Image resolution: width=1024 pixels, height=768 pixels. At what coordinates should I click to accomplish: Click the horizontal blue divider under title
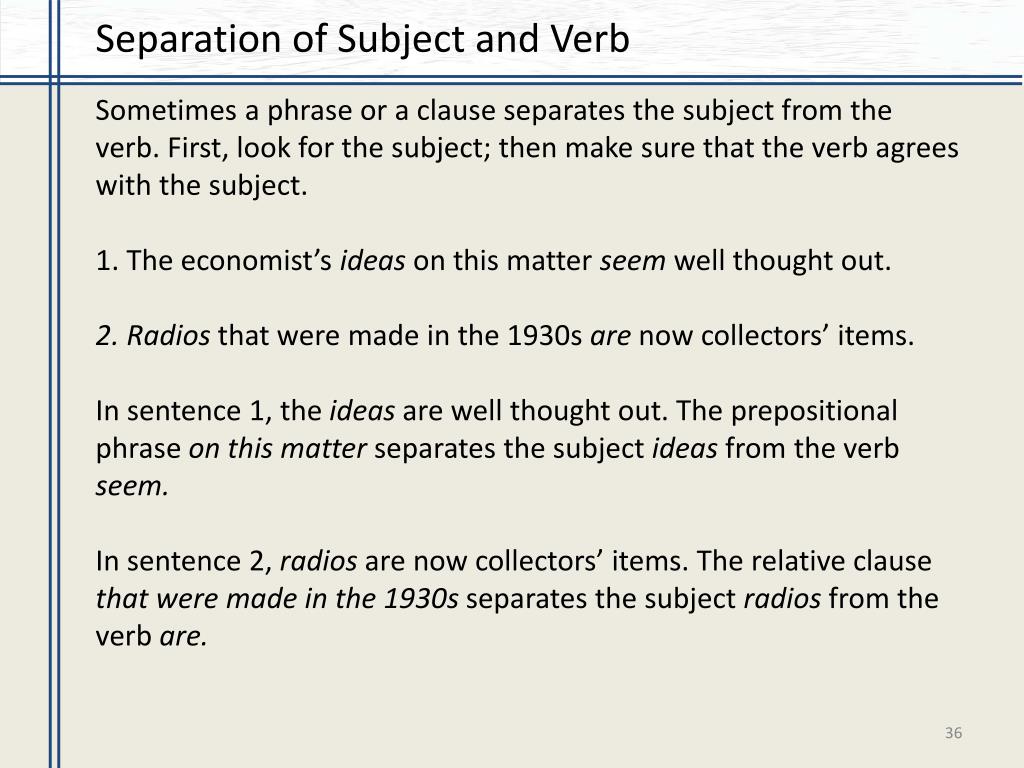512,80
